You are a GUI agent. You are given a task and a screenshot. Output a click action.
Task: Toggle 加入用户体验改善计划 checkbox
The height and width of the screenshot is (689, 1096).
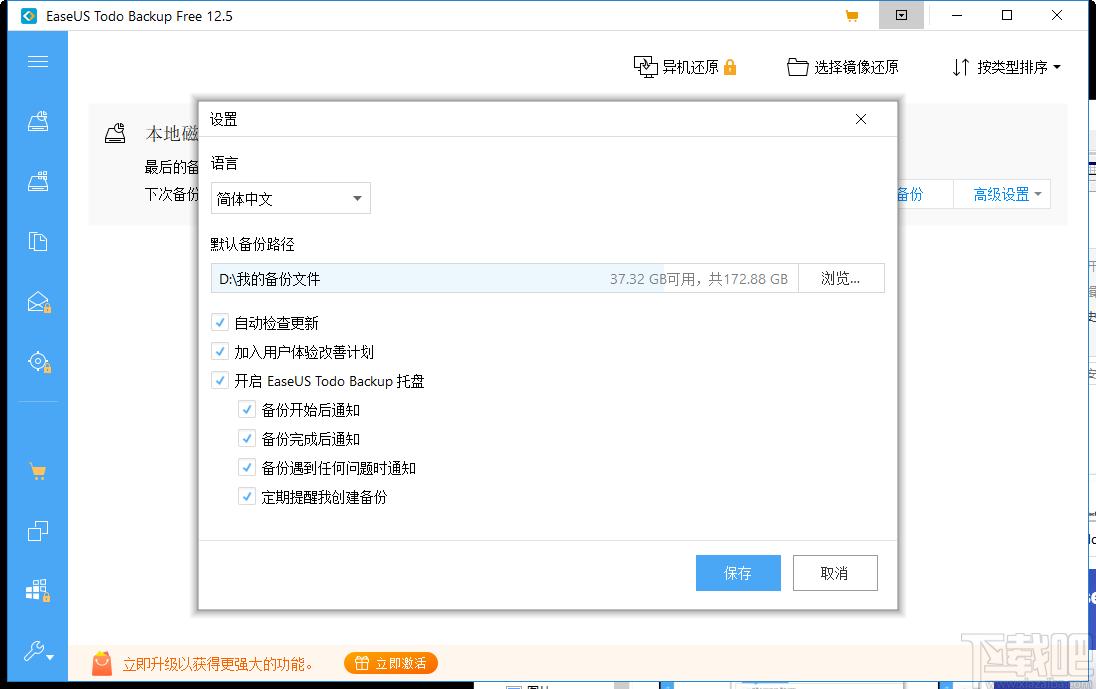220,351
